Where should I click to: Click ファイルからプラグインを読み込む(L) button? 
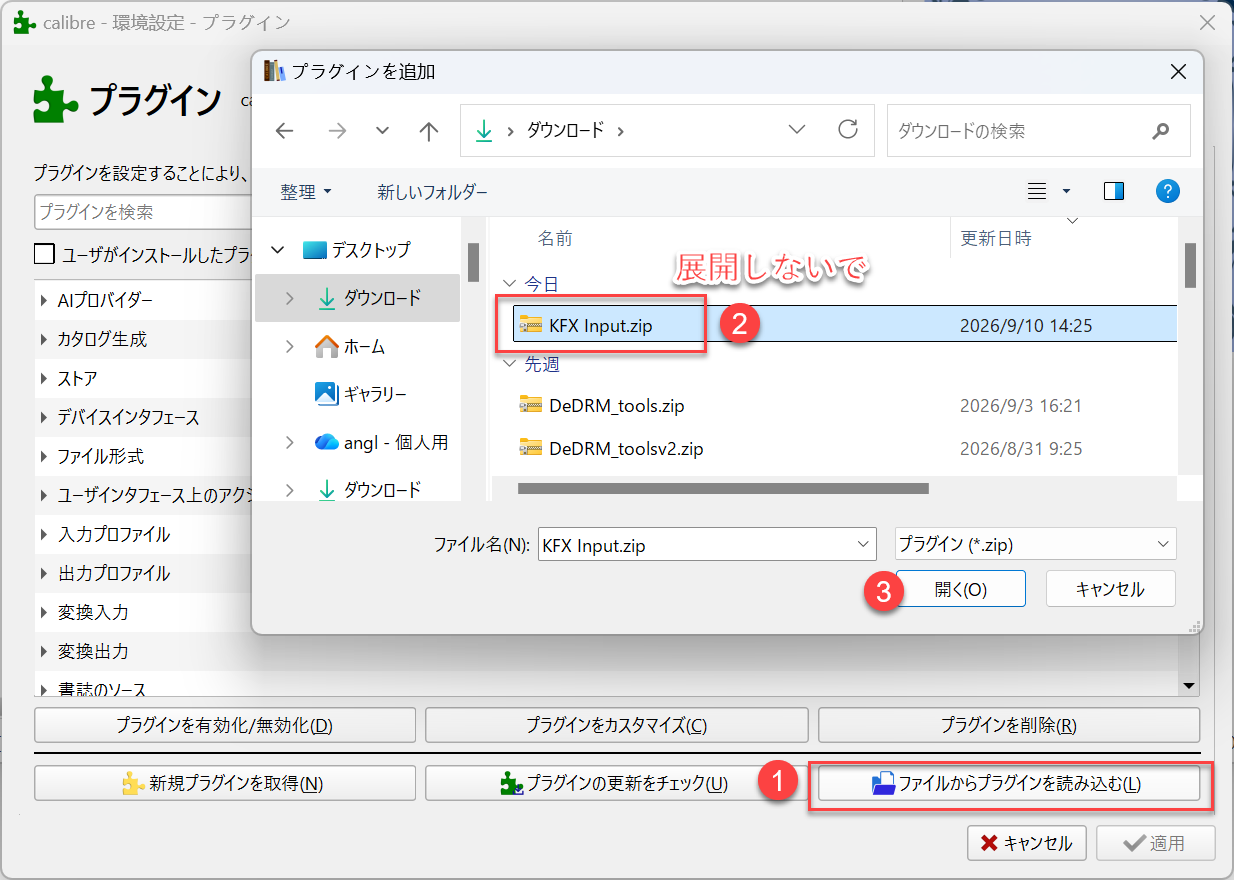pos(1009,783)
